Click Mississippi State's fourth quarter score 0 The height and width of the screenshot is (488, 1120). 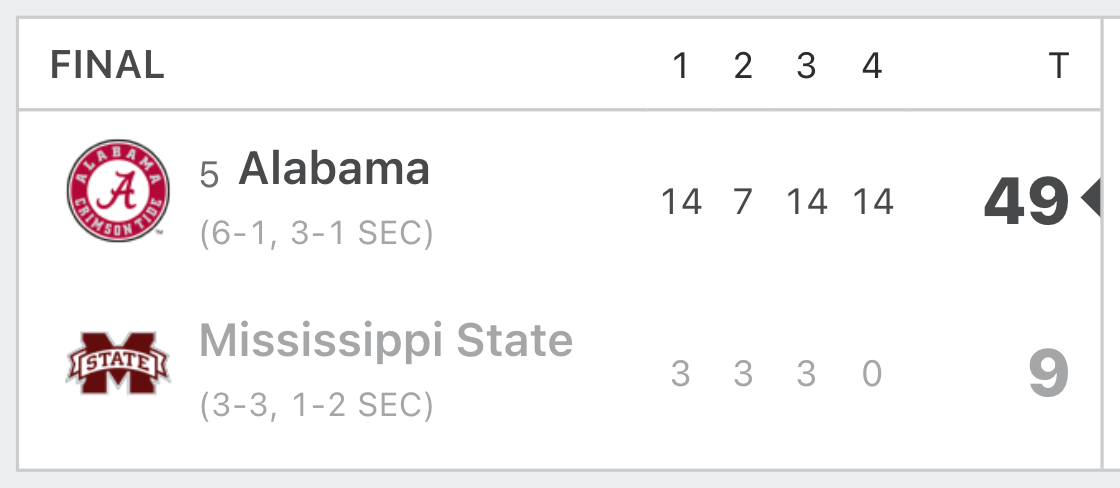coord(871,374)
